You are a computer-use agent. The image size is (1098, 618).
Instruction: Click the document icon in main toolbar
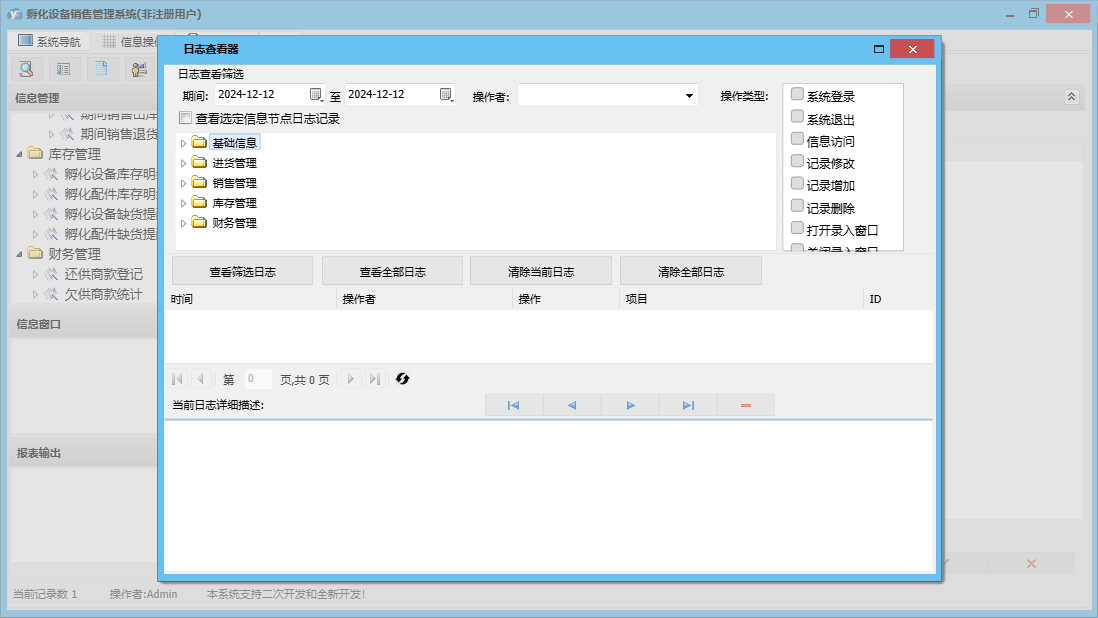[102, 69]
